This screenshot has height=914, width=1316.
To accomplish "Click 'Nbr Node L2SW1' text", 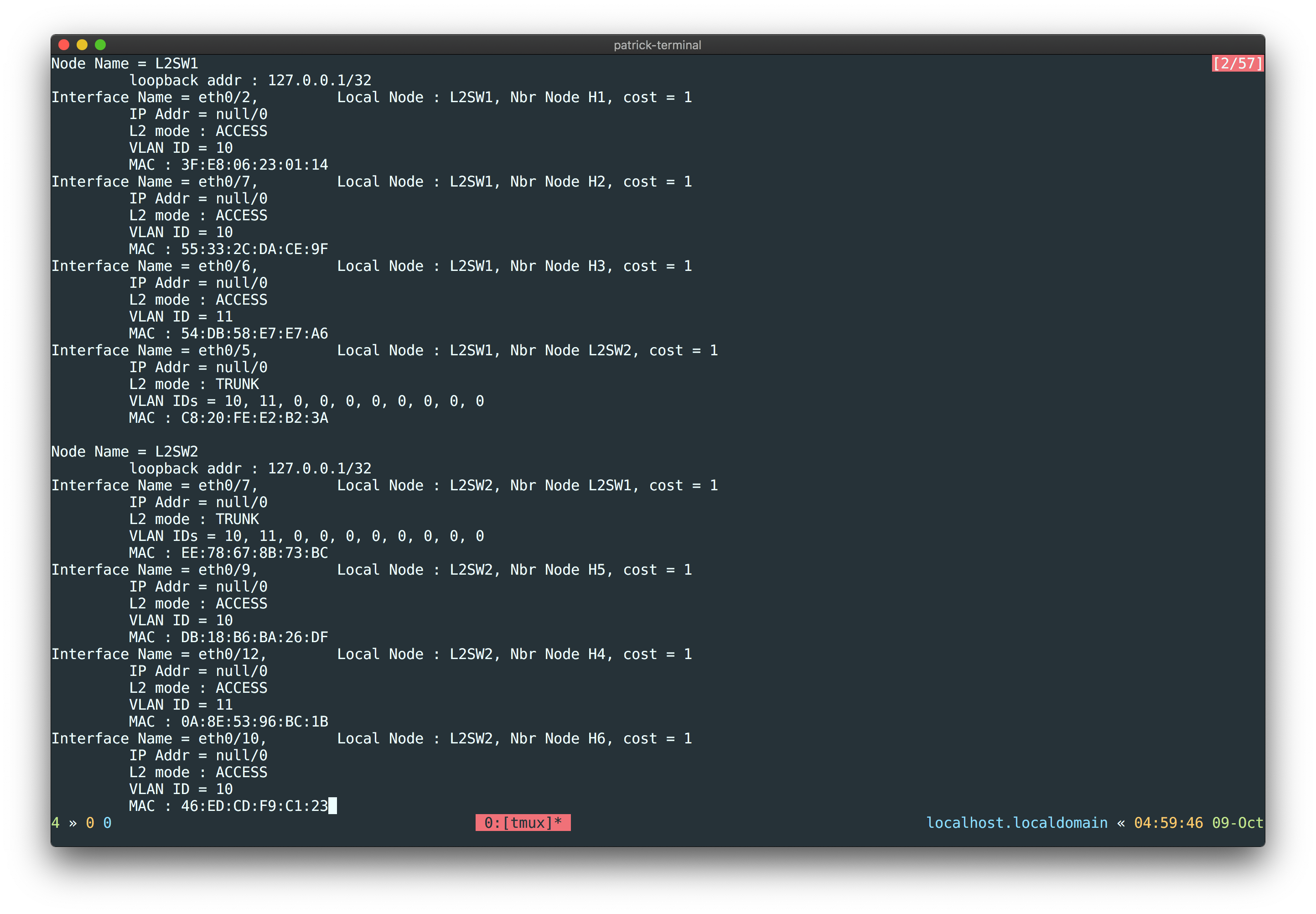I will click(x=571, y=486).
